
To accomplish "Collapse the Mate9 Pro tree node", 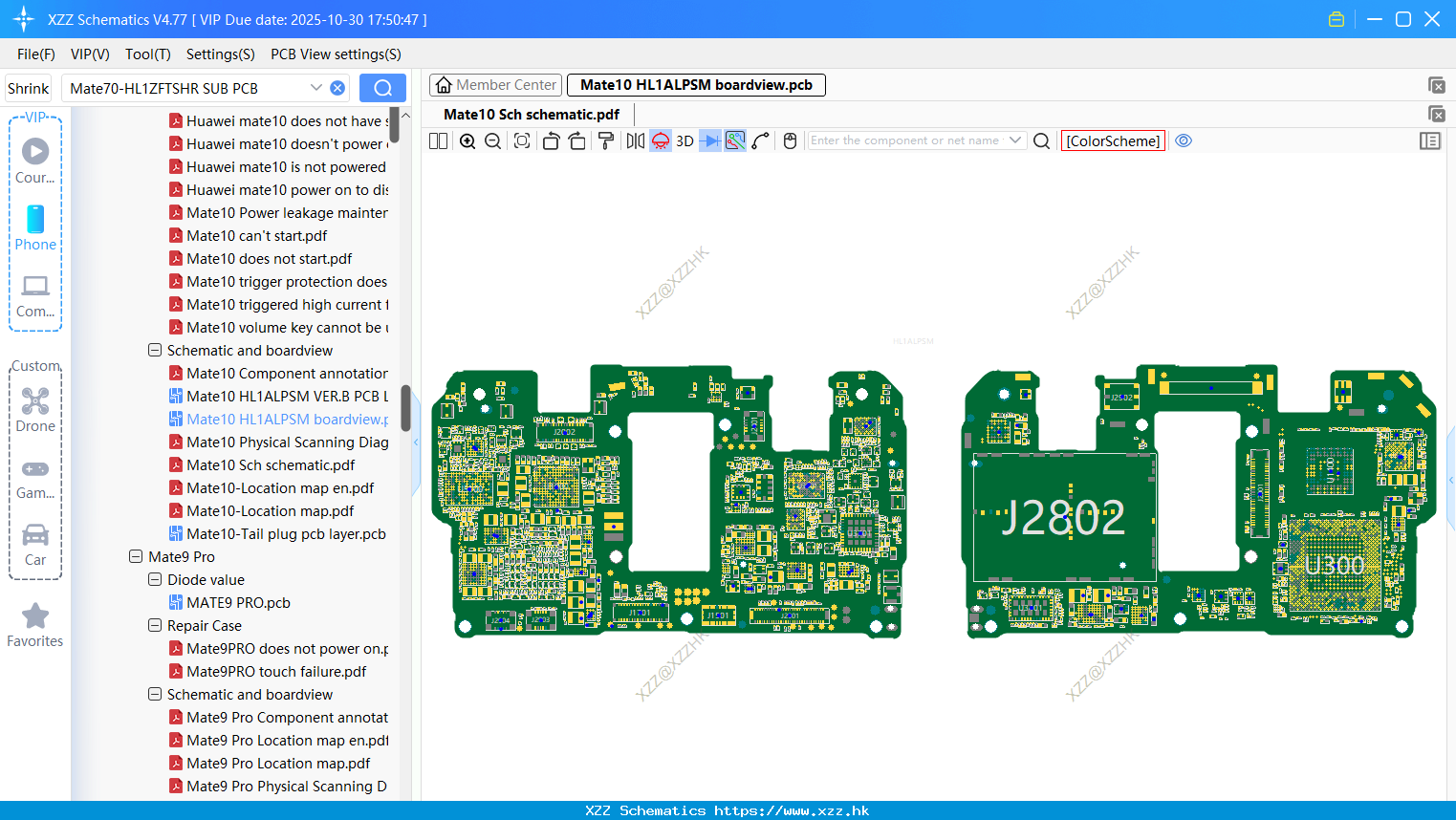I will tap(136, 557).
